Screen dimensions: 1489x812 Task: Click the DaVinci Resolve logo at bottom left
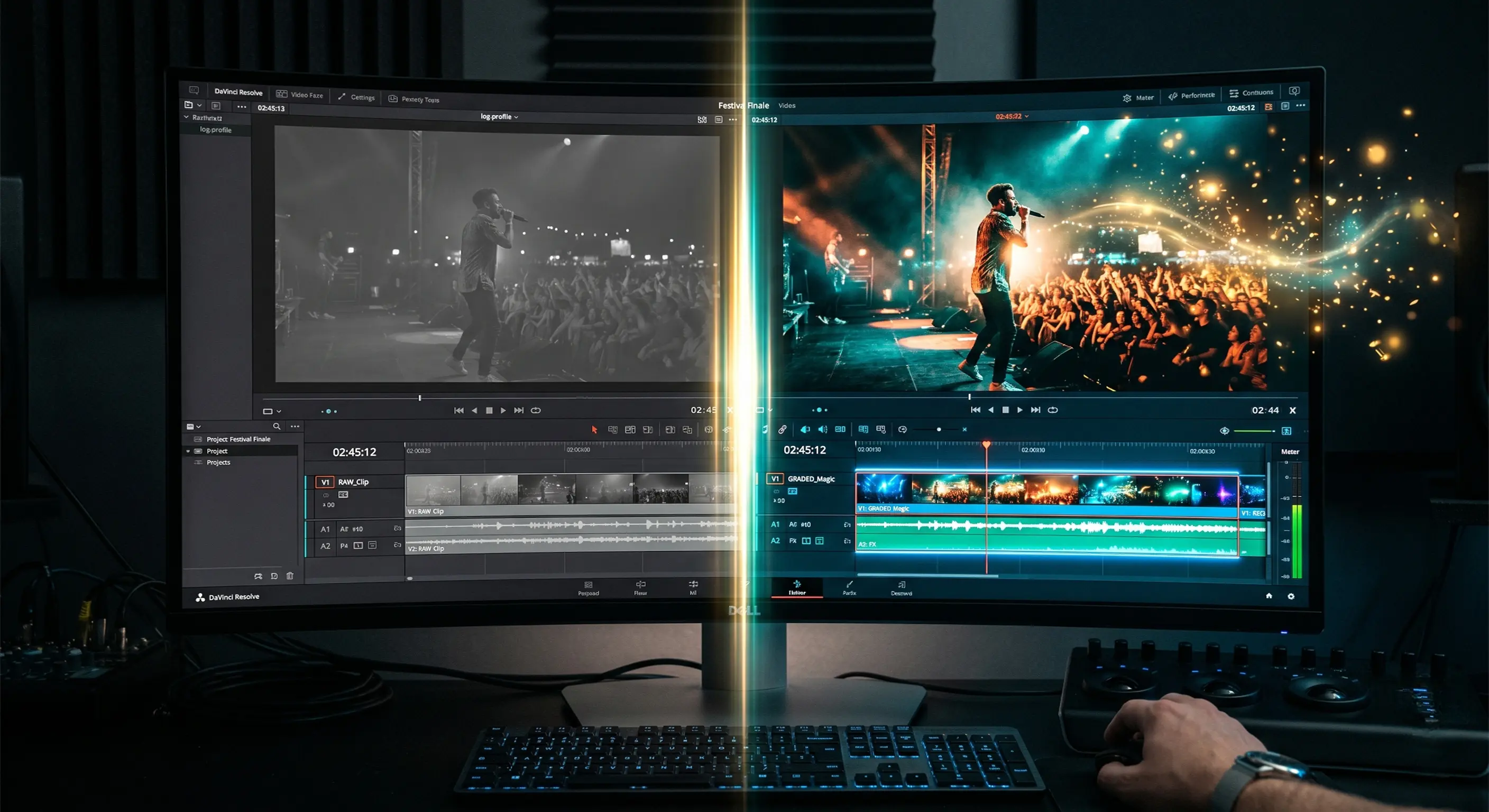coord(200,597)
